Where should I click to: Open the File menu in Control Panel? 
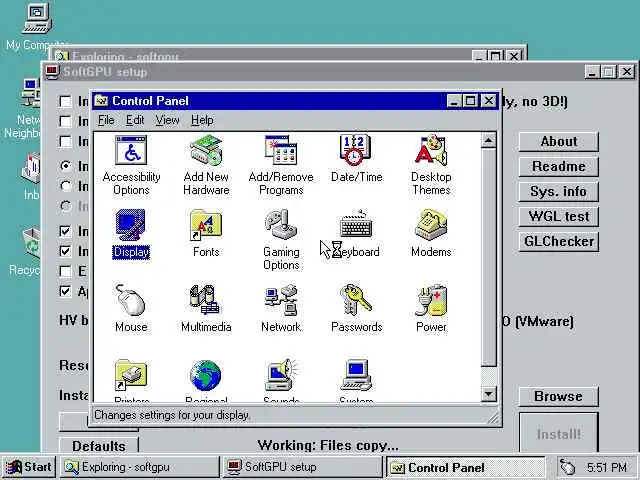tap(106, 120)
